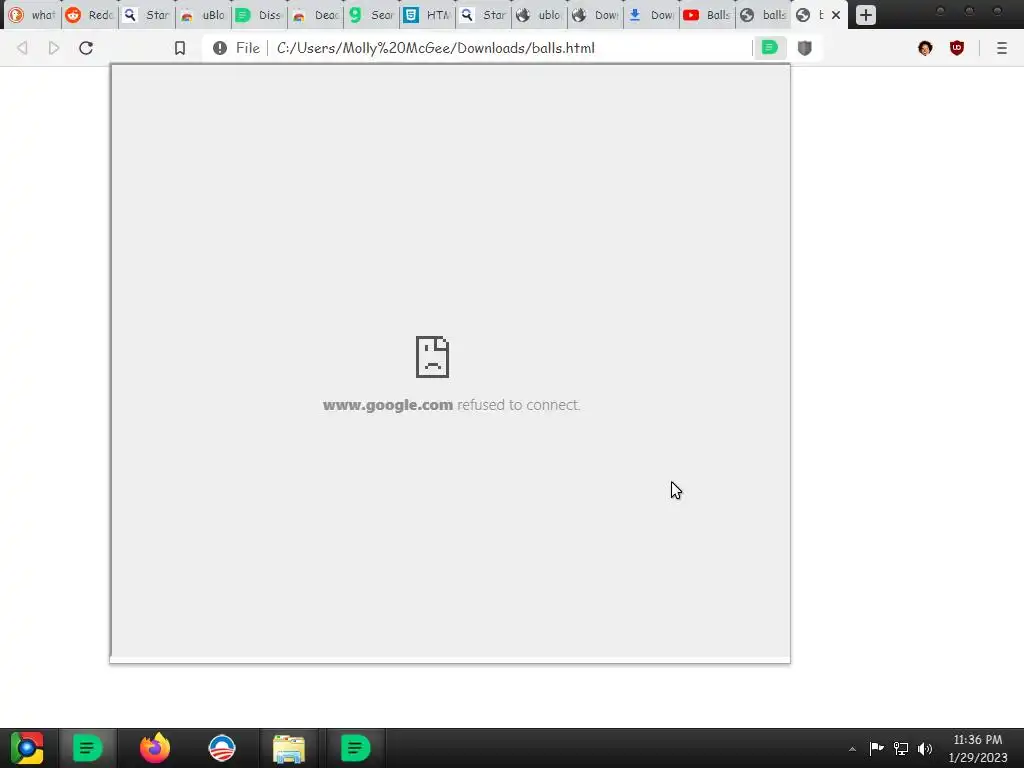Screen dimensions: 1024x768
Task: Open the network status tray icon
Action: pyautogui.click(x=901, y=748)
